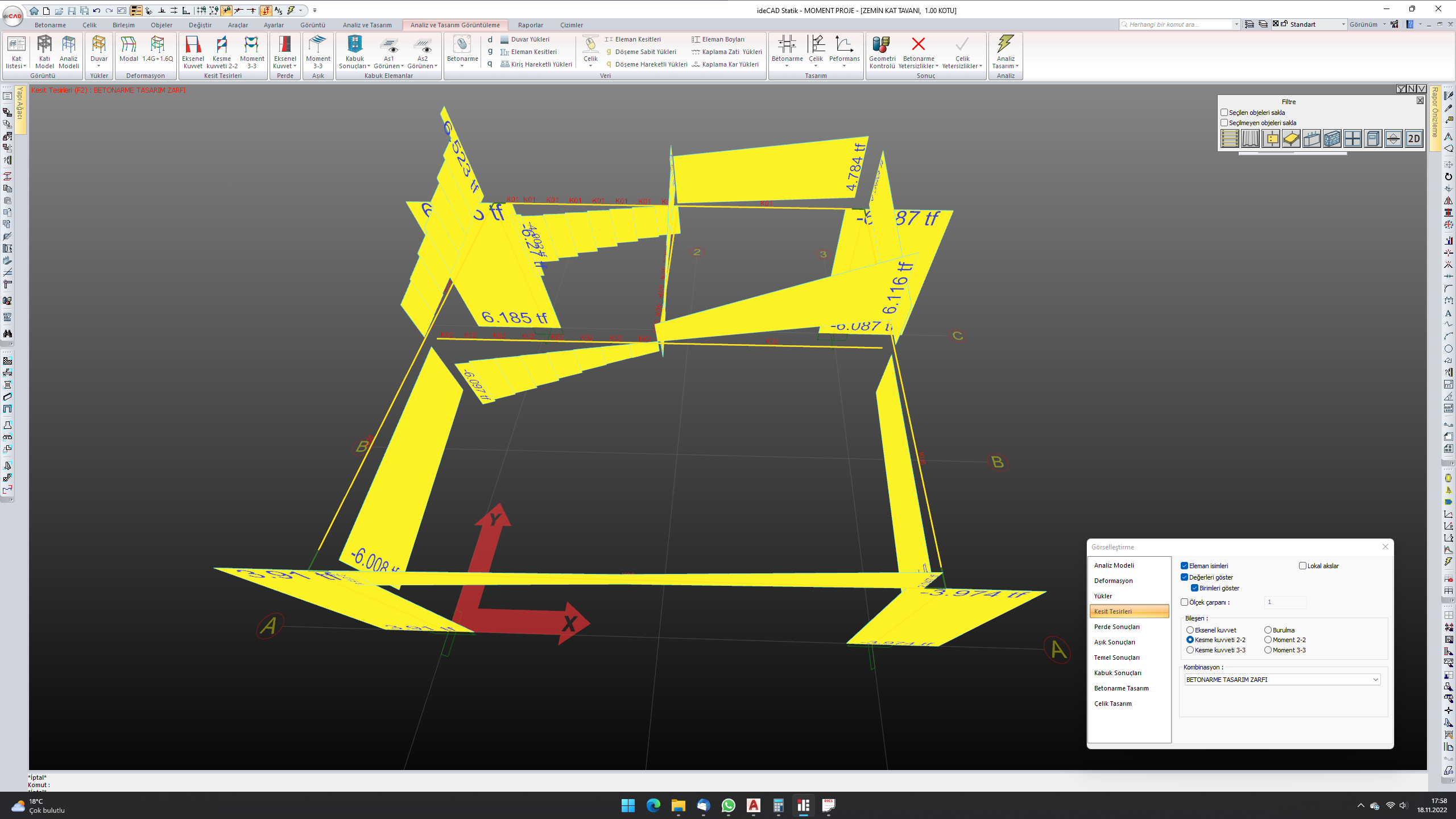Open the Analiz ve Tasarım tab
This screenshot has width=1456, height=819.
367,25
